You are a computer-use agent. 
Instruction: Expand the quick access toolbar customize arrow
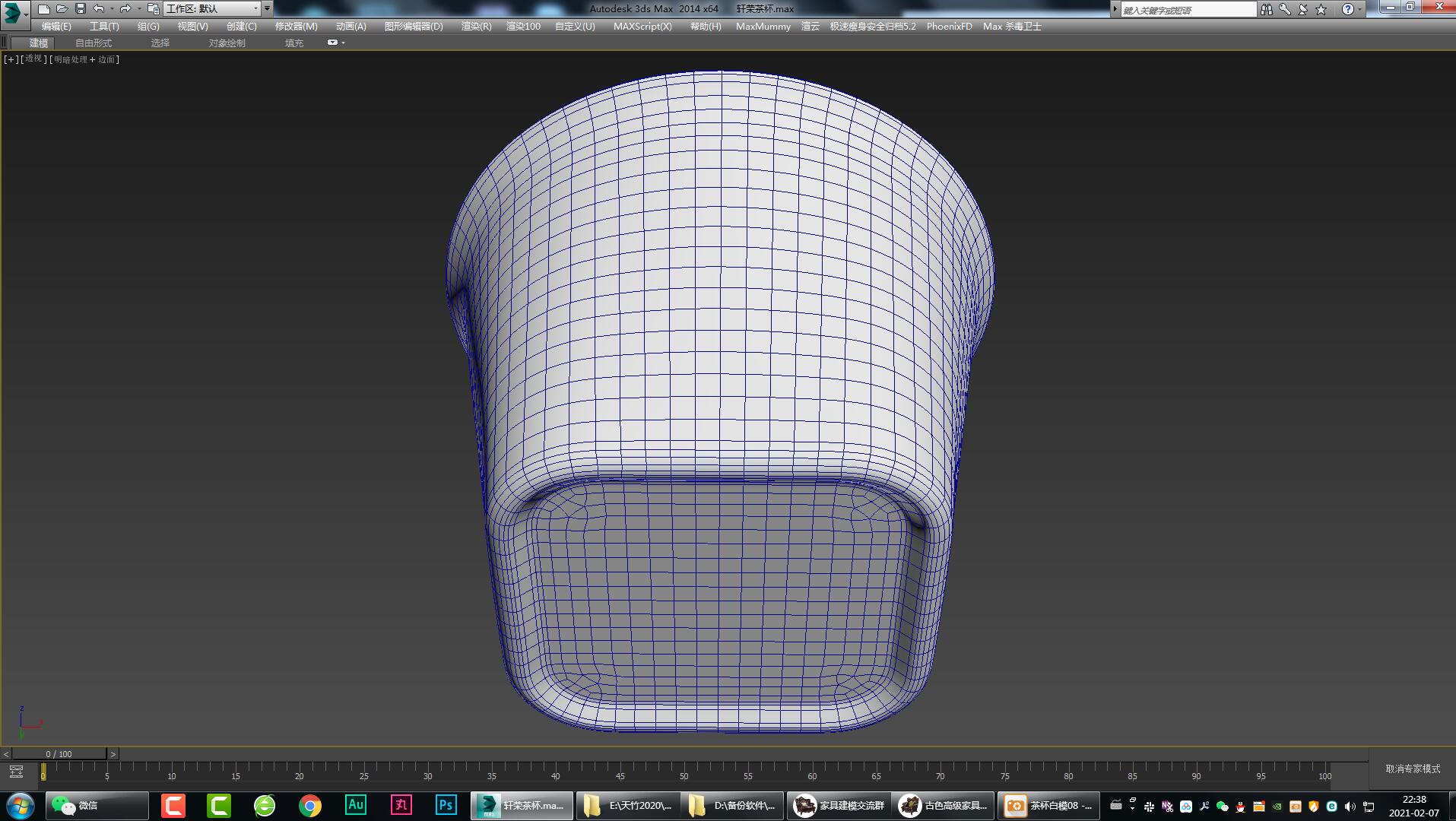click(267, 9)
